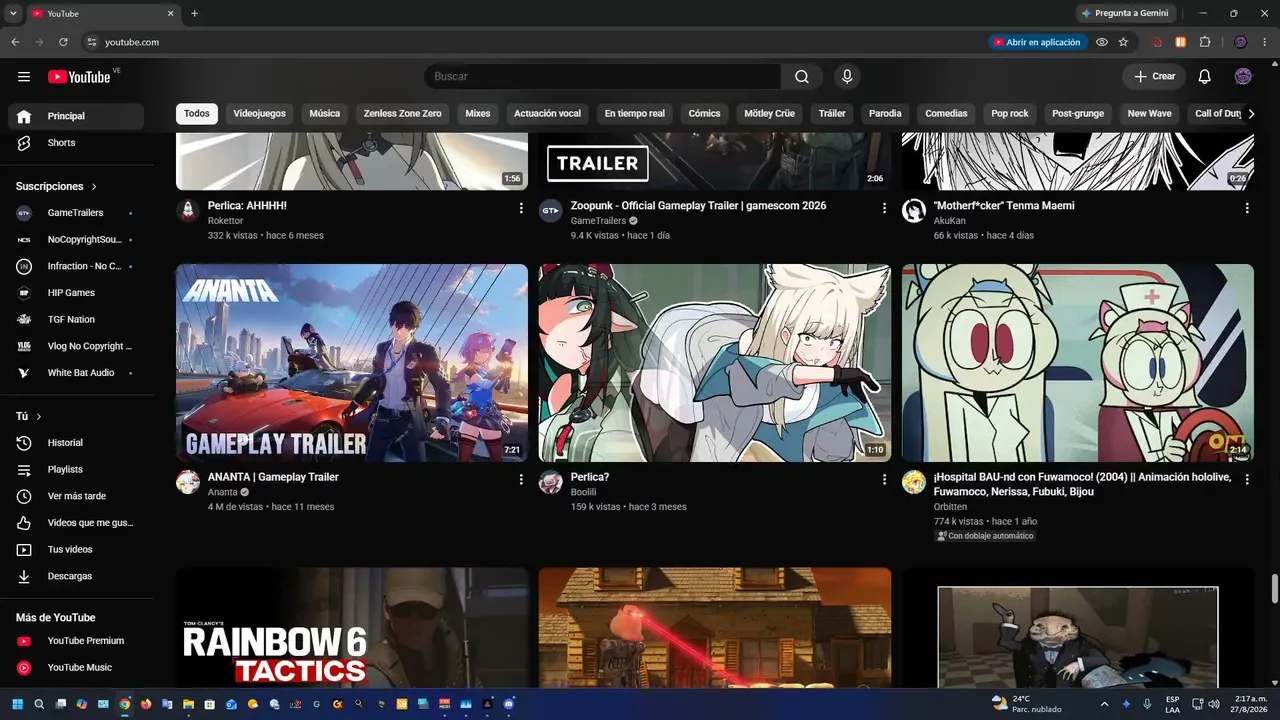Filter by the Actuación vocal chip
This screenshot has width=1280, height=720.
pos(548,114)
